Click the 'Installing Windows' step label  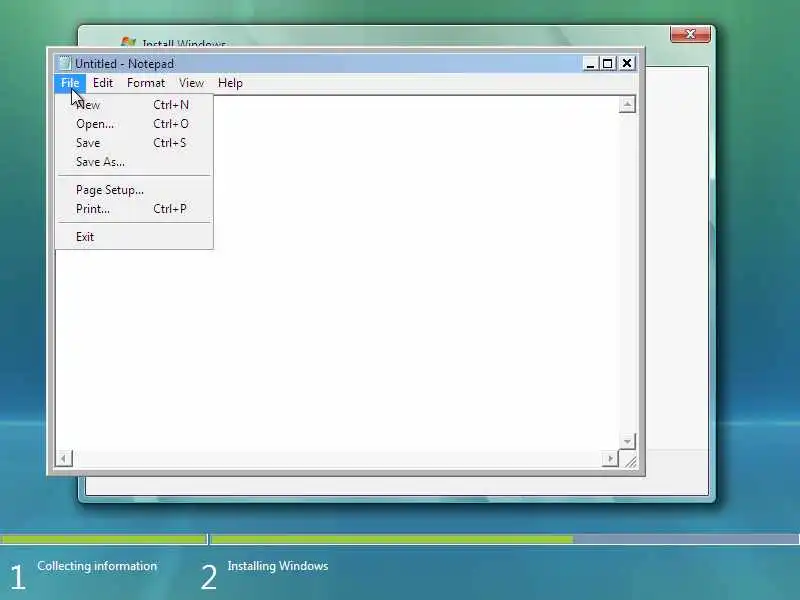pos(278,566)
